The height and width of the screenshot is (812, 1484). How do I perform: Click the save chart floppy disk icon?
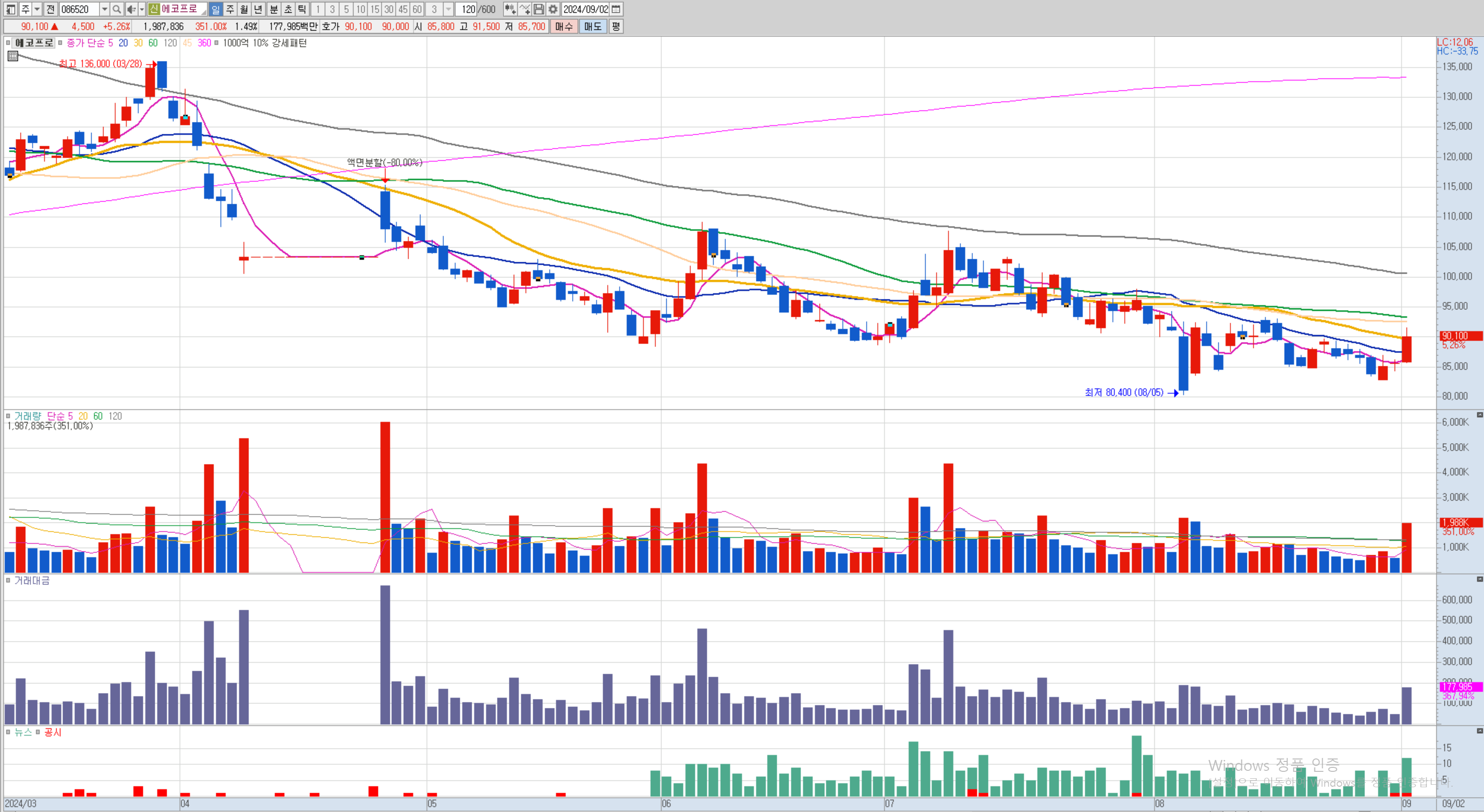pos(539,9)
